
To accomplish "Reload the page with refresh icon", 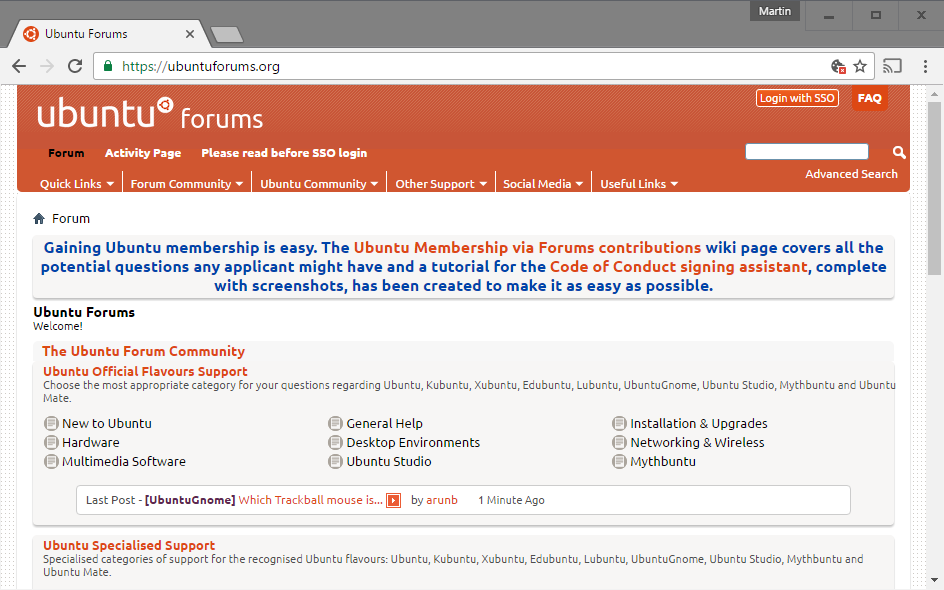I will point(75,66).
